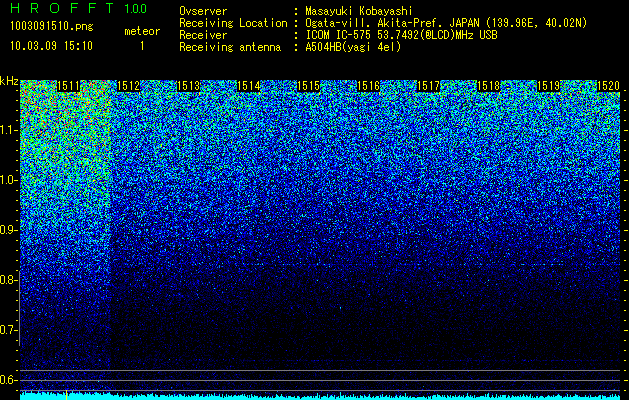Click receiver text ICOM IC-575 53.7492 MHz USB
This screenshot has height=400, width=629.
click(401, 35)
